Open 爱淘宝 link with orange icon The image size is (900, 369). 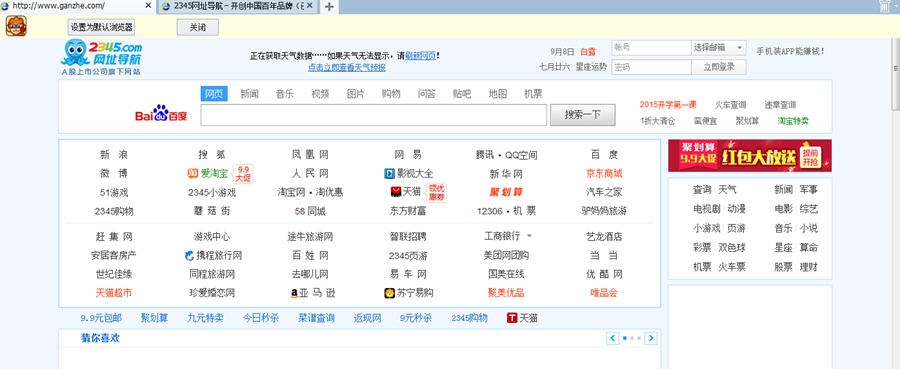[x=208, y=173]
